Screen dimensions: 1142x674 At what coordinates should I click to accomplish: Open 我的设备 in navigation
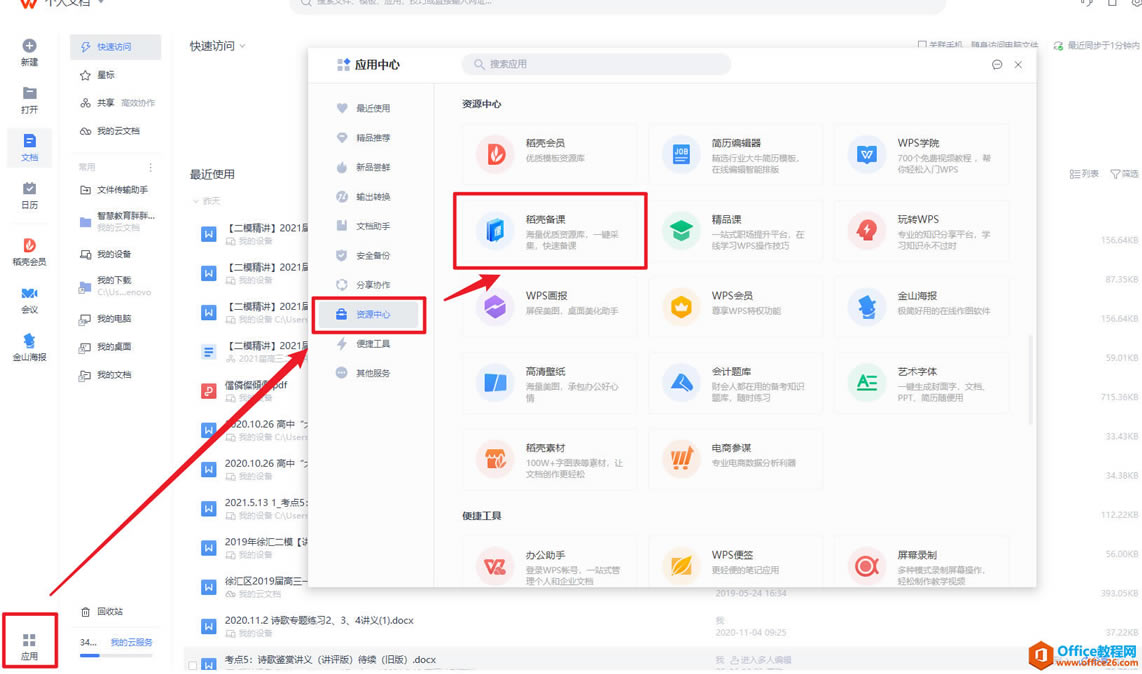pyautogui.click(x=115, y=254)
